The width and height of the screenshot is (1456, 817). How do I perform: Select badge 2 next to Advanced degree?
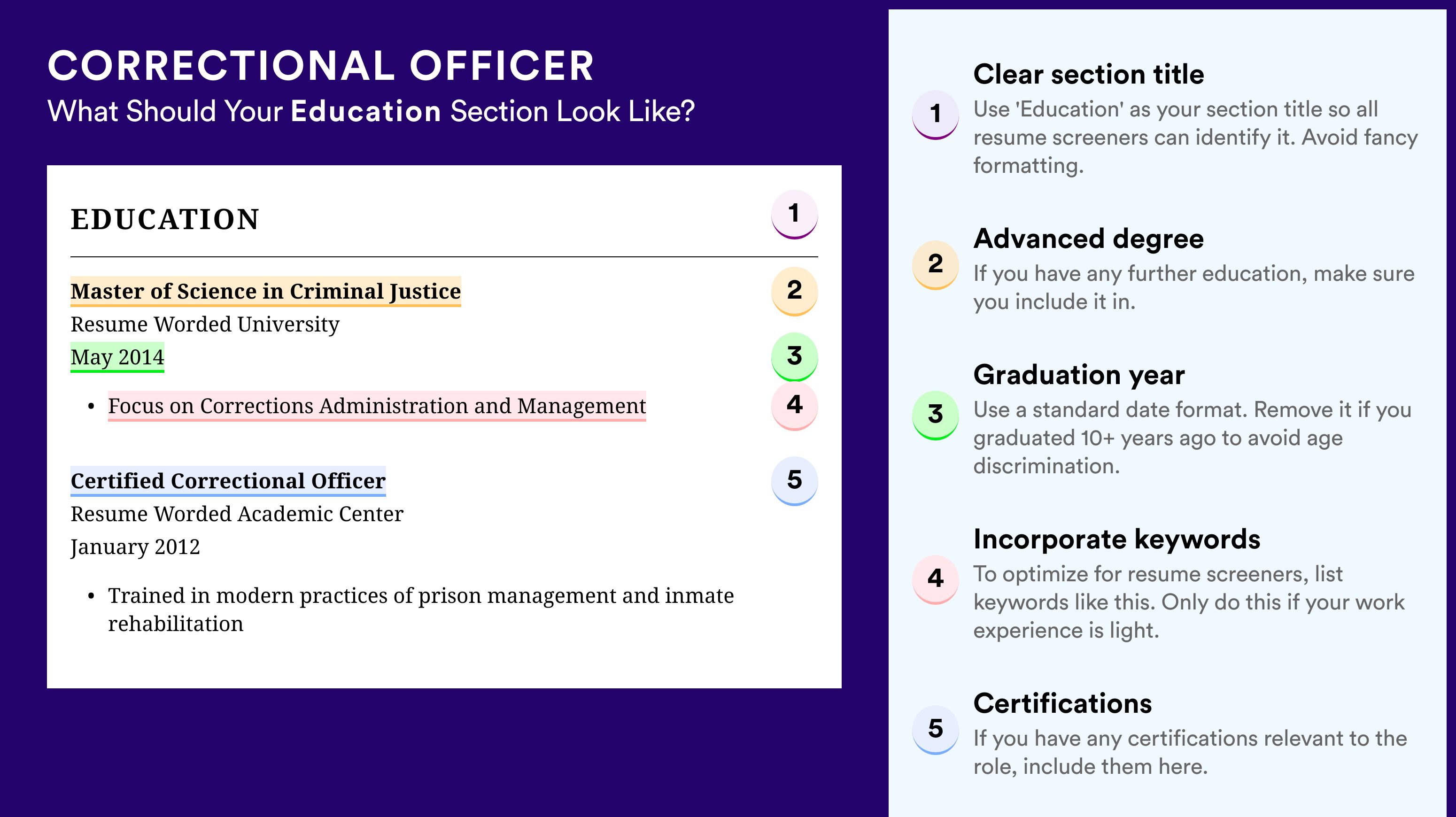(936, 265)
